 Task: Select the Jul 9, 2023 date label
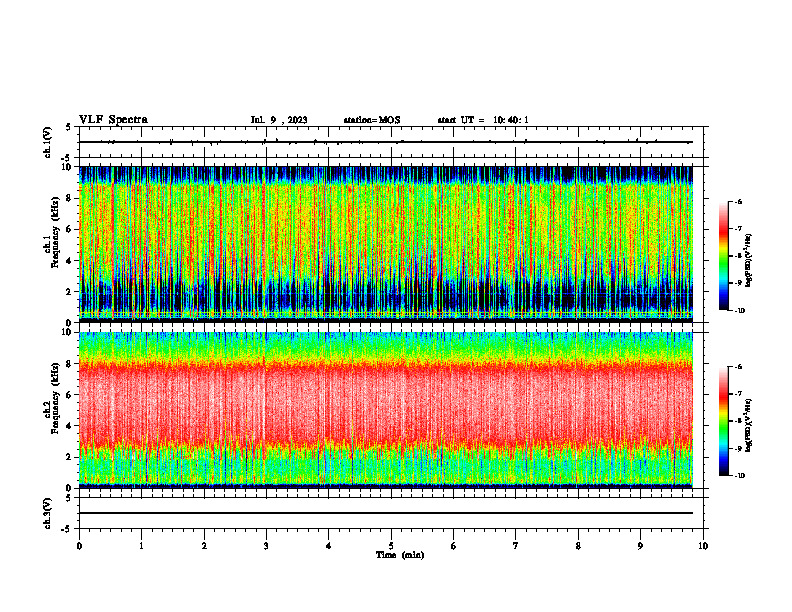(x=279, y=120)
